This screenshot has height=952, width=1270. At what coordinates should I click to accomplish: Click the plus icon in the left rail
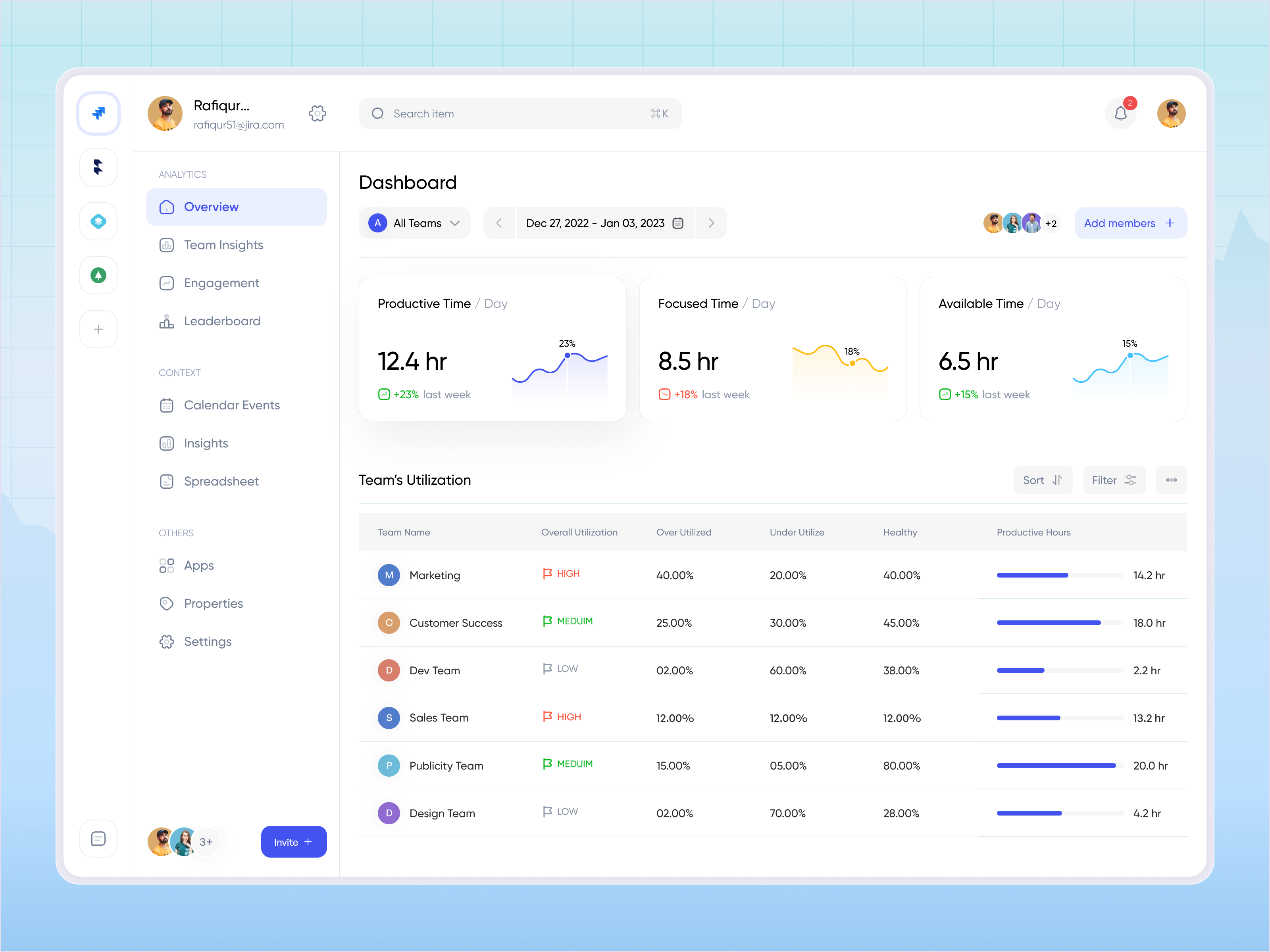(x=98, y=329)
